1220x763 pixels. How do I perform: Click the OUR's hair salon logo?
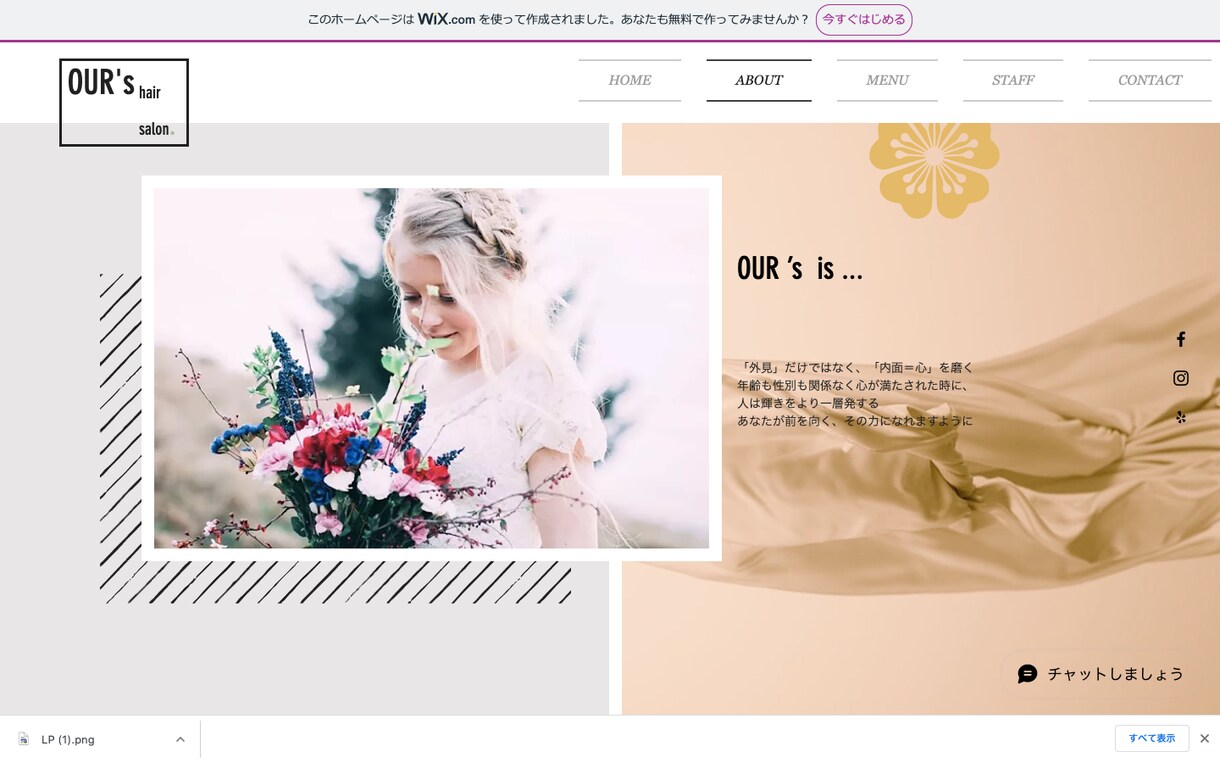pos(124,103)
